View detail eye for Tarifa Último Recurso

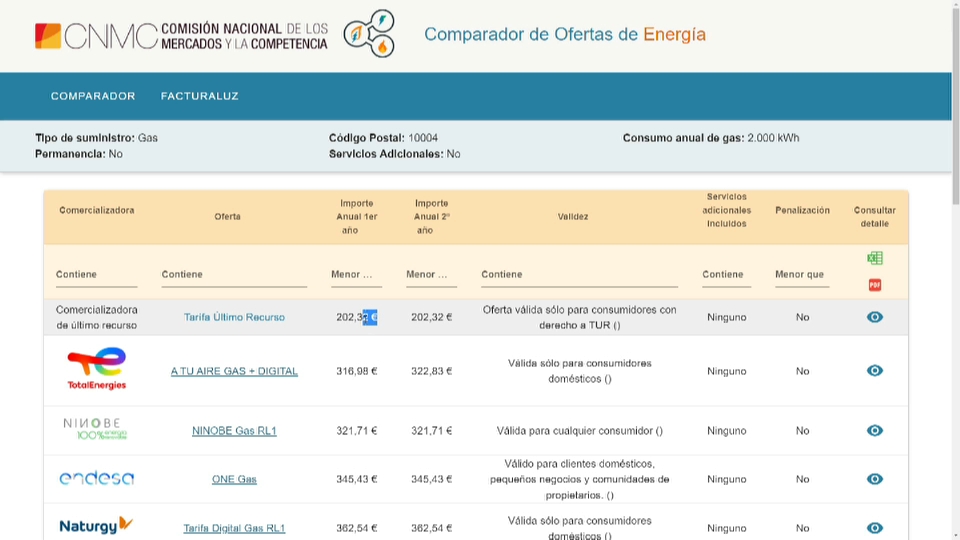pyautogui.click(x=874, y=317)
